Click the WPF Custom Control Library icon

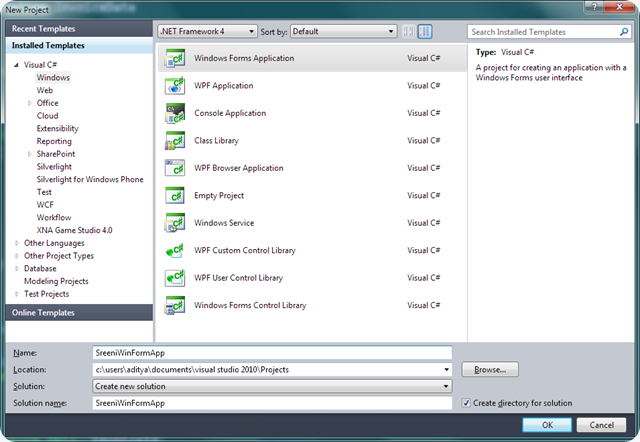pyautogui.click(x=175, y=250)
